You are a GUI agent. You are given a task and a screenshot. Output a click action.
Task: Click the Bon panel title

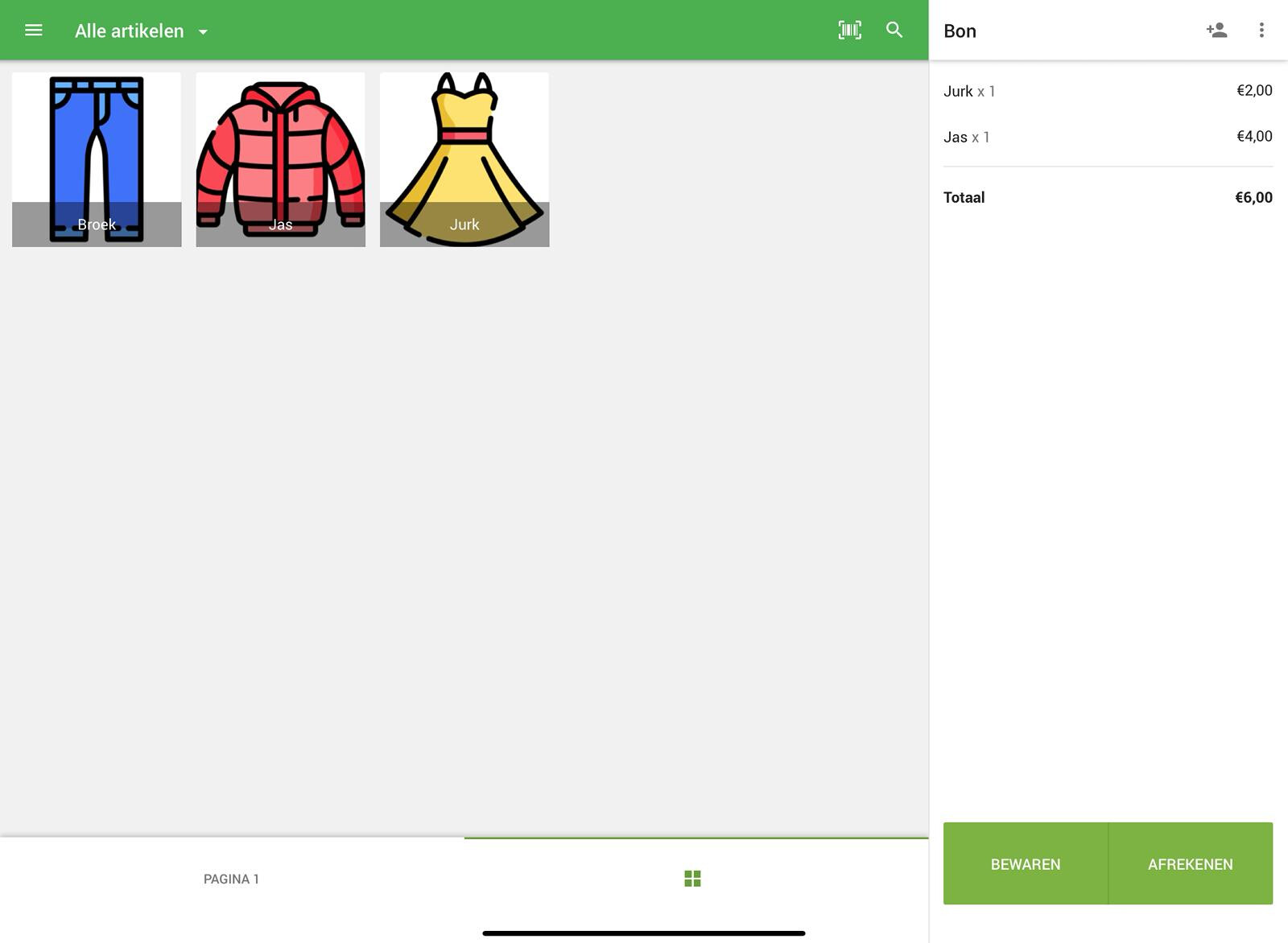point(960,31)
